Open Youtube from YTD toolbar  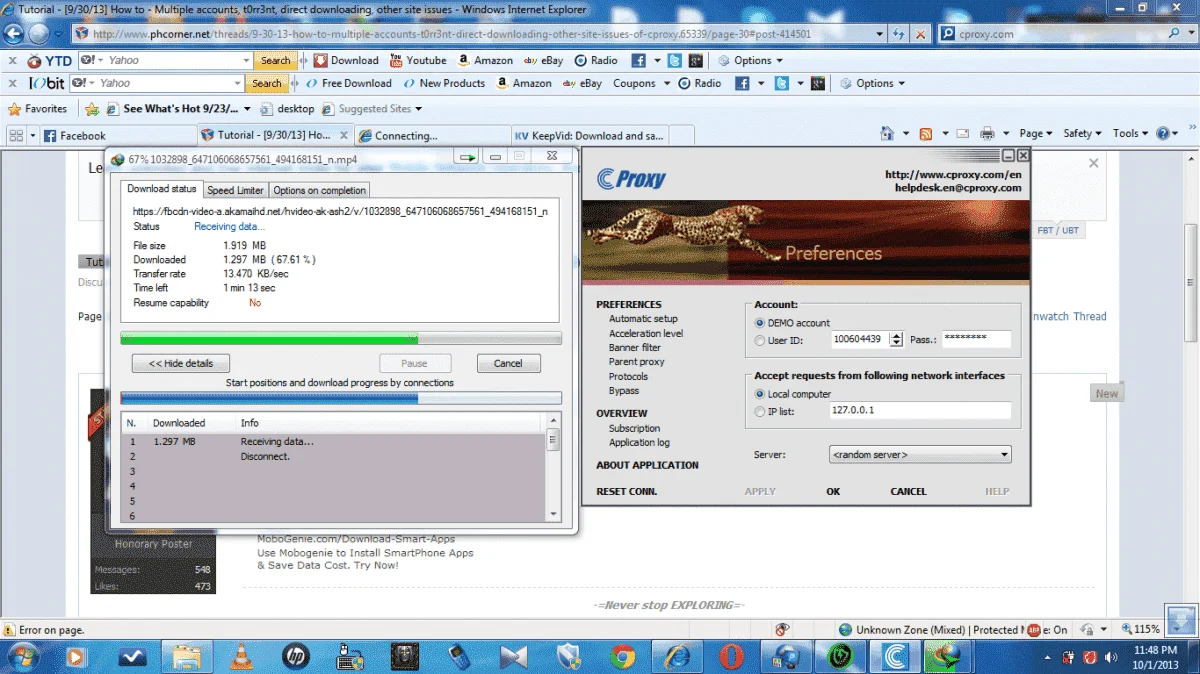pyautogui.click(x=418, y=60)
